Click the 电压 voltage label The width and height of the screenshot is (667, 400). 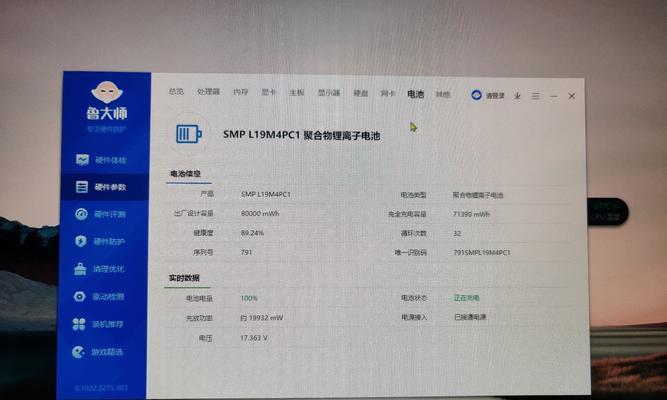coord(205,338)
